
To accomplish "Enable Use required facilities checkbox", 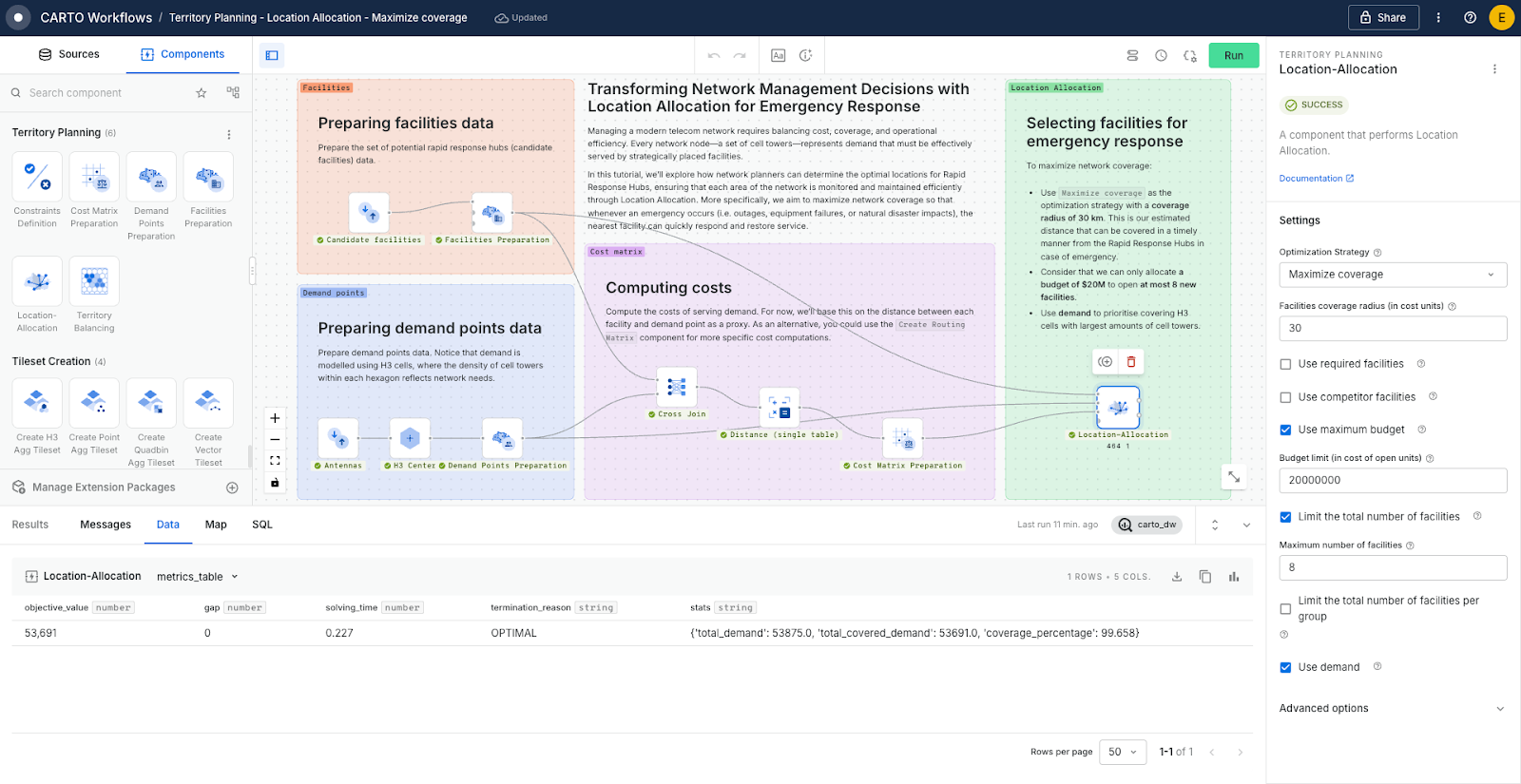I will (x=1286, y=364).
